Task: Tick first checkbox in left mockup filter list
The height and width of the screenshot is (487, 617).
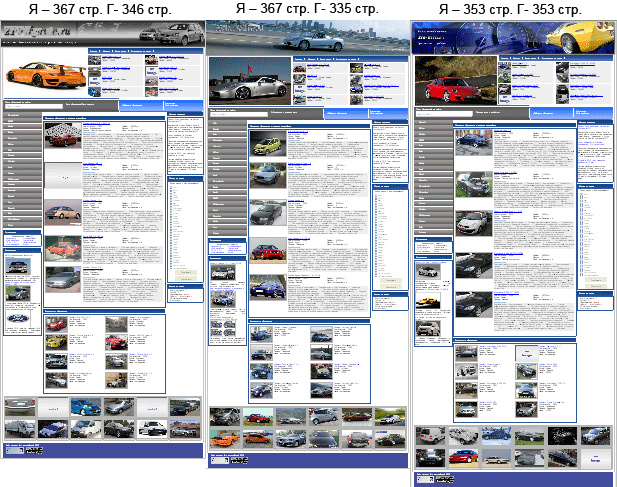Action: [x=171, y=186]
